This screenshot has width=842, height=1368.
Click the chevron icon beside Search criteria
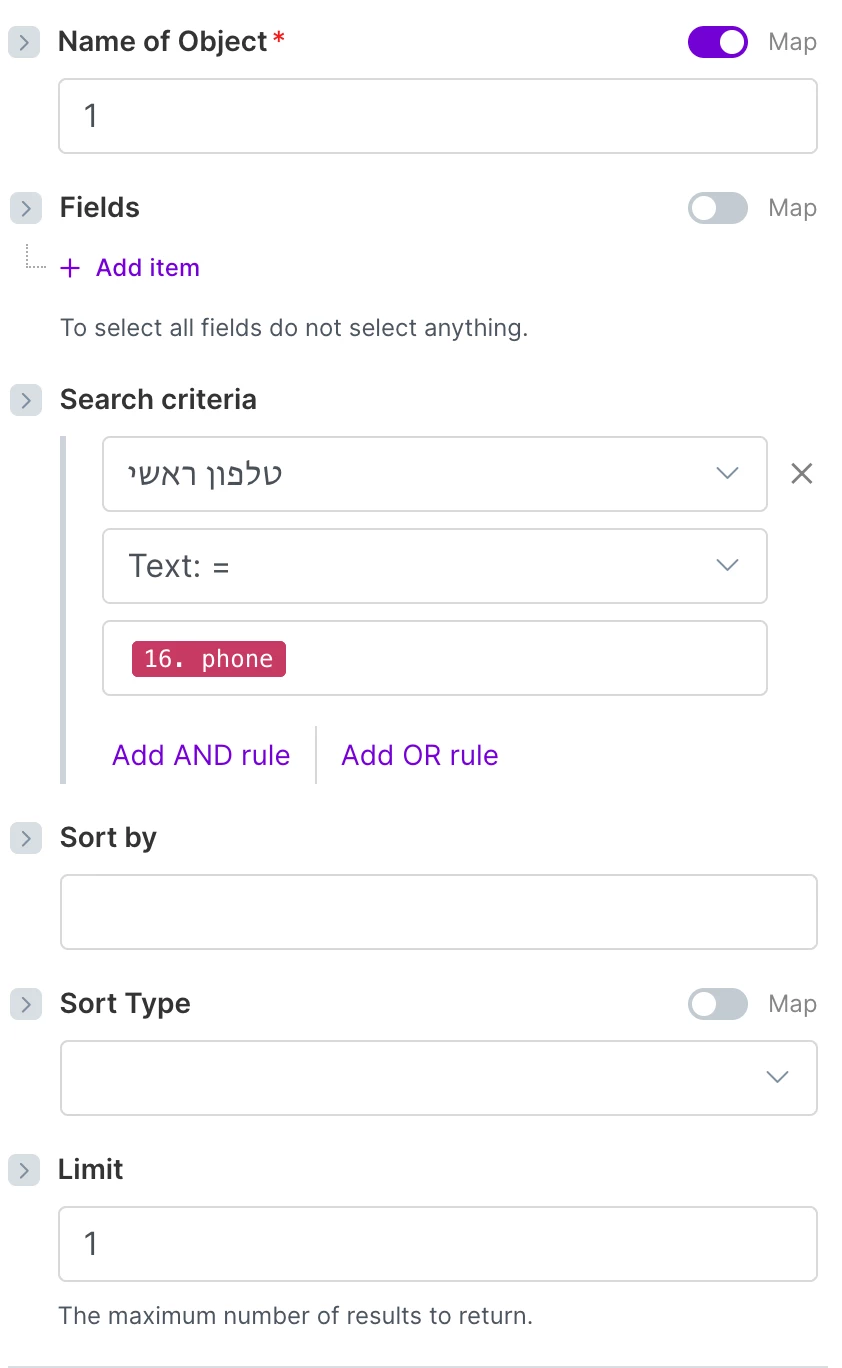[25, 401]
